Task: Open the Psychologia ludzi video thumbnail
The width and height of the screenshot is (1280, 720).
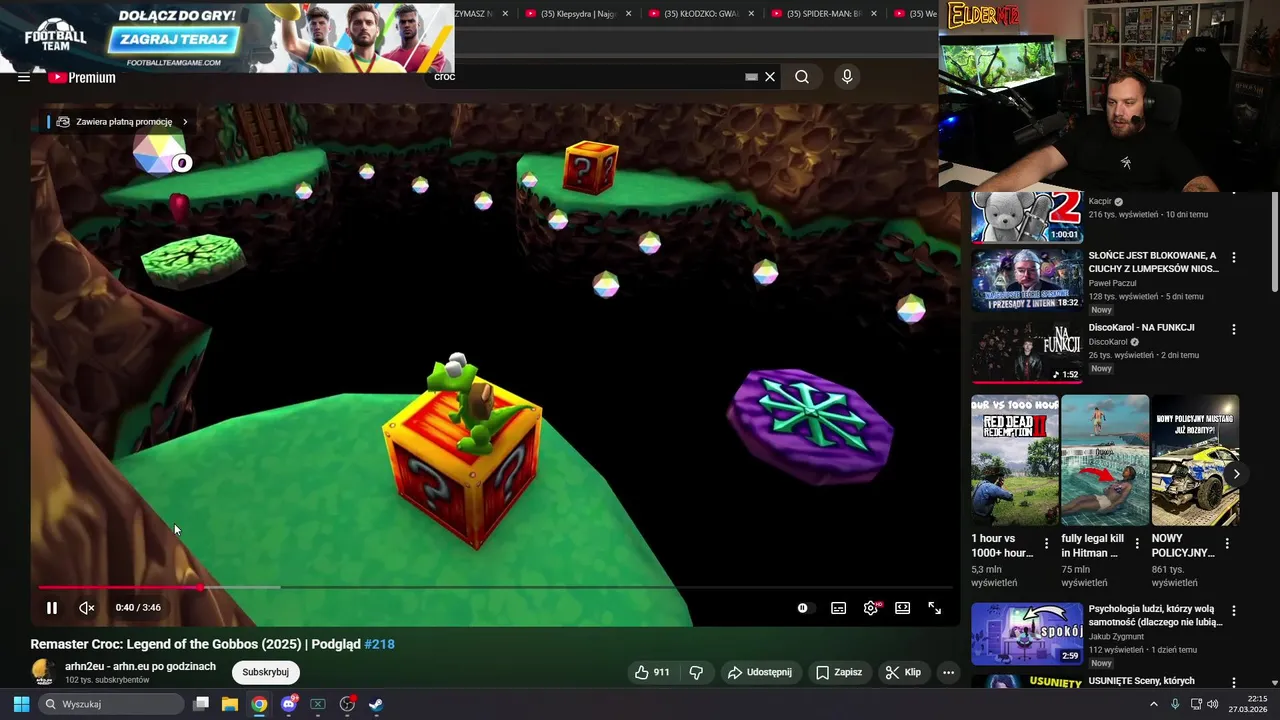Action: pos(1027,633)
